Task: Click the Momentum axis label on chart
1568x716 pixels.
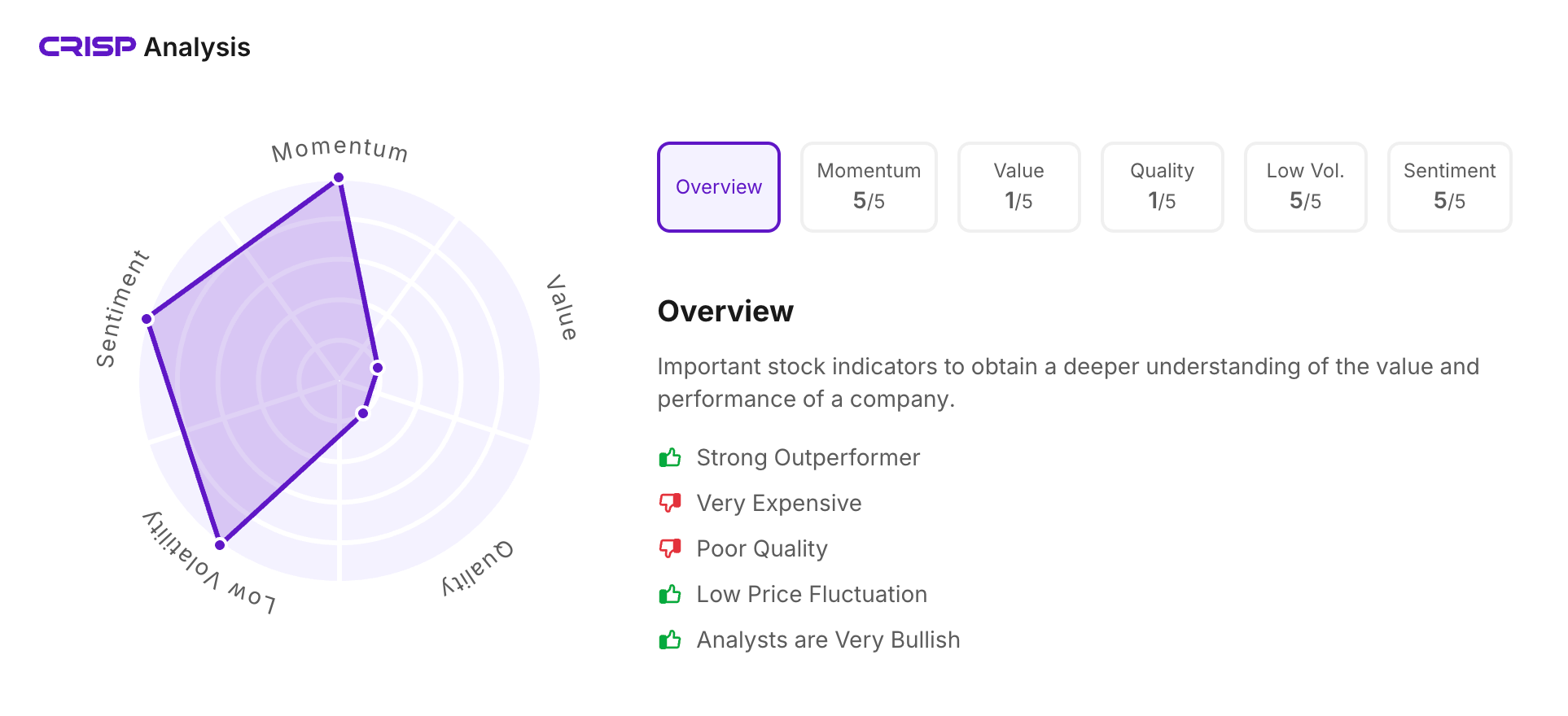Action: pos(339,150)
